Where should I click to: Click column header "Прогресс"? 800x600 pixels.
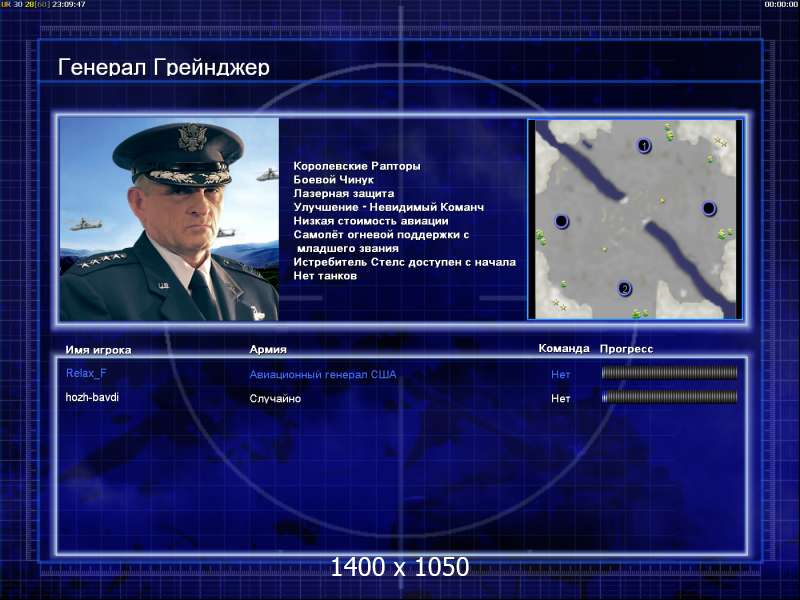point(626,349)
